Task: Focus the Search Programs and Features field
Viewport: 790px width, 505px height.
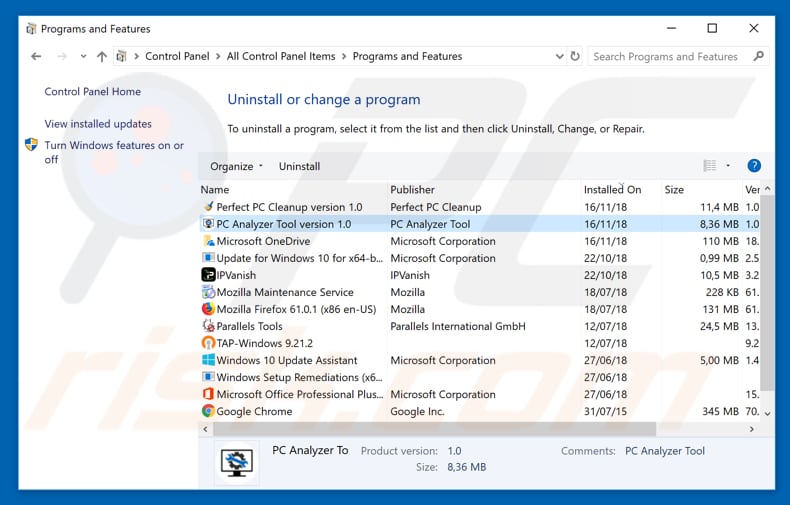Action: coord(678,56)
